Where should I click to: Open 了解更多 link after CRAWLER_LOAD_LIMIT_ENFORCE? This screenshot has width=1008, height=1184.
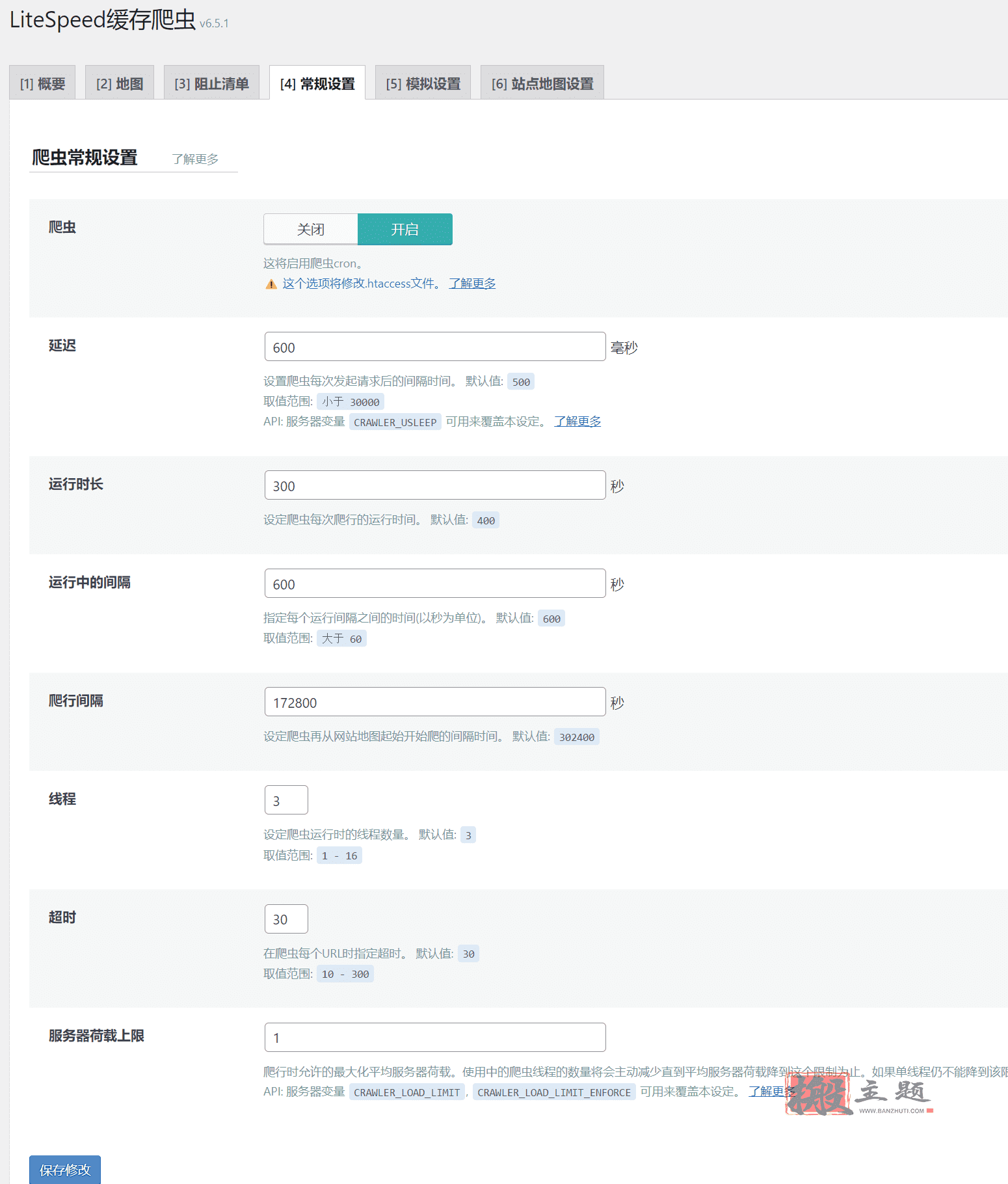(x=771, y=1092)
